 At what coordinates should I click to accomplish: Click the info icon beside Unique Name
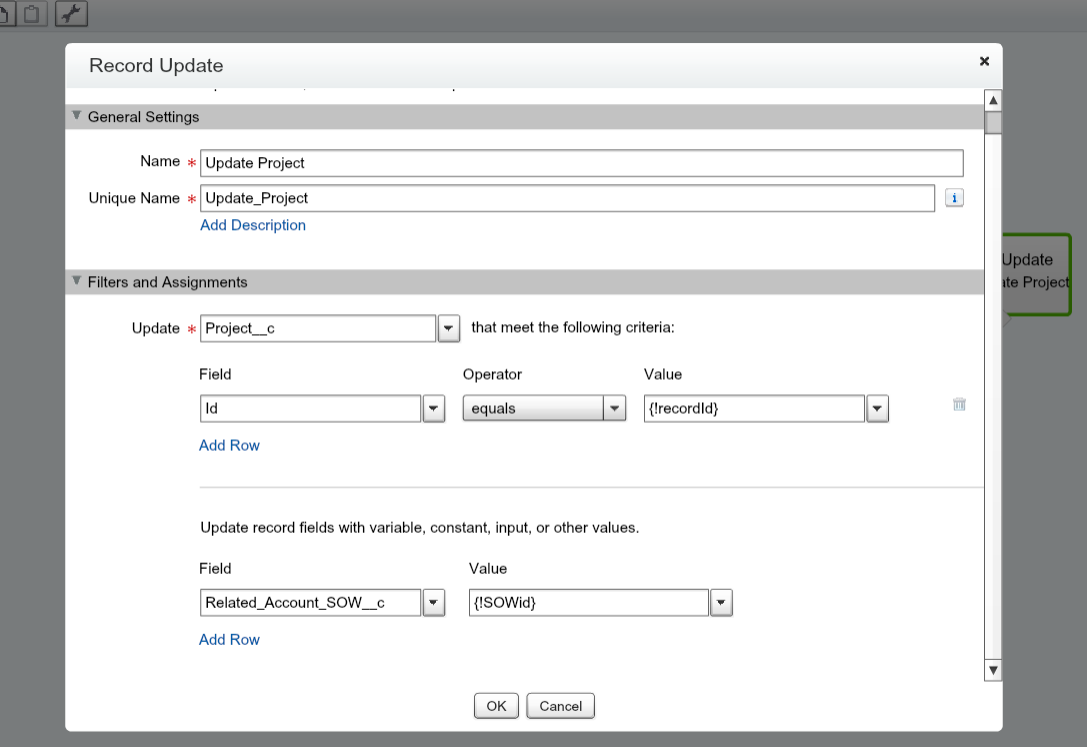(x=954, y=198)
